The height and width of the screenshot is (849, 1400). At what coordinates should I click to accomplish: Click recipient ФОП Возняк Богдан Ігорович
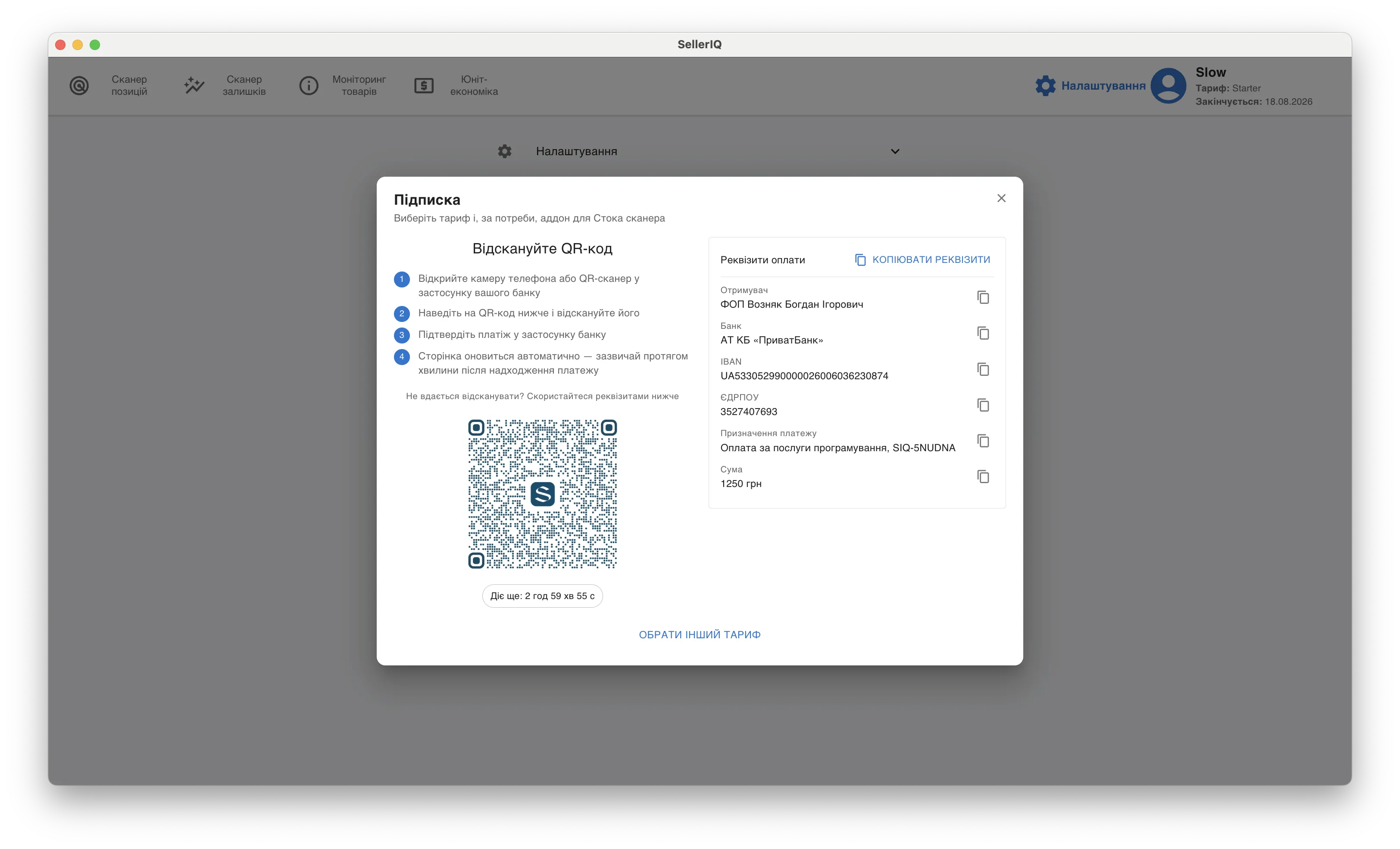coord(791,305)
